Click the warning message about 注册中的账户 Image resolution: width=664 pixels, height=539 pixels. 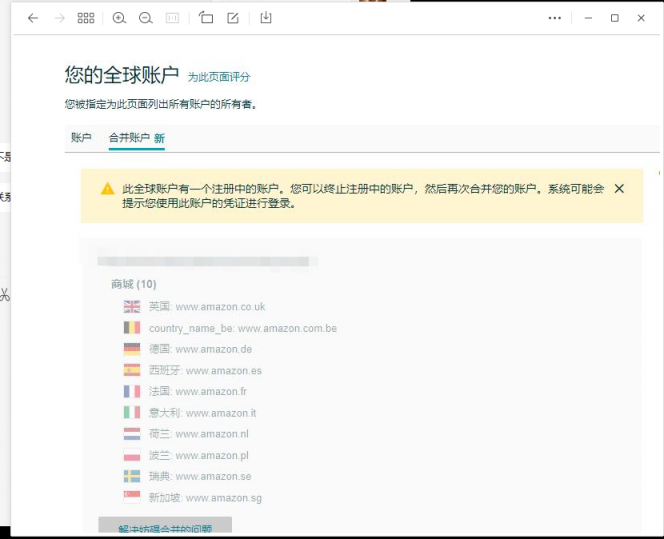[x=363, y=196]
